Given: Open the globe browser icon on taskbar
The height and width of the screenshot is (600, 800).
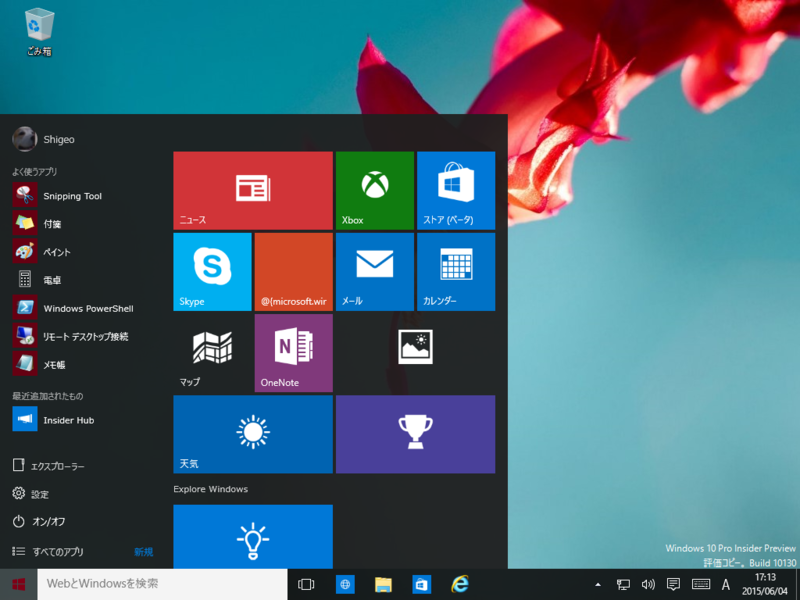Looking at the screenshot, I should [x=345, y=584].
